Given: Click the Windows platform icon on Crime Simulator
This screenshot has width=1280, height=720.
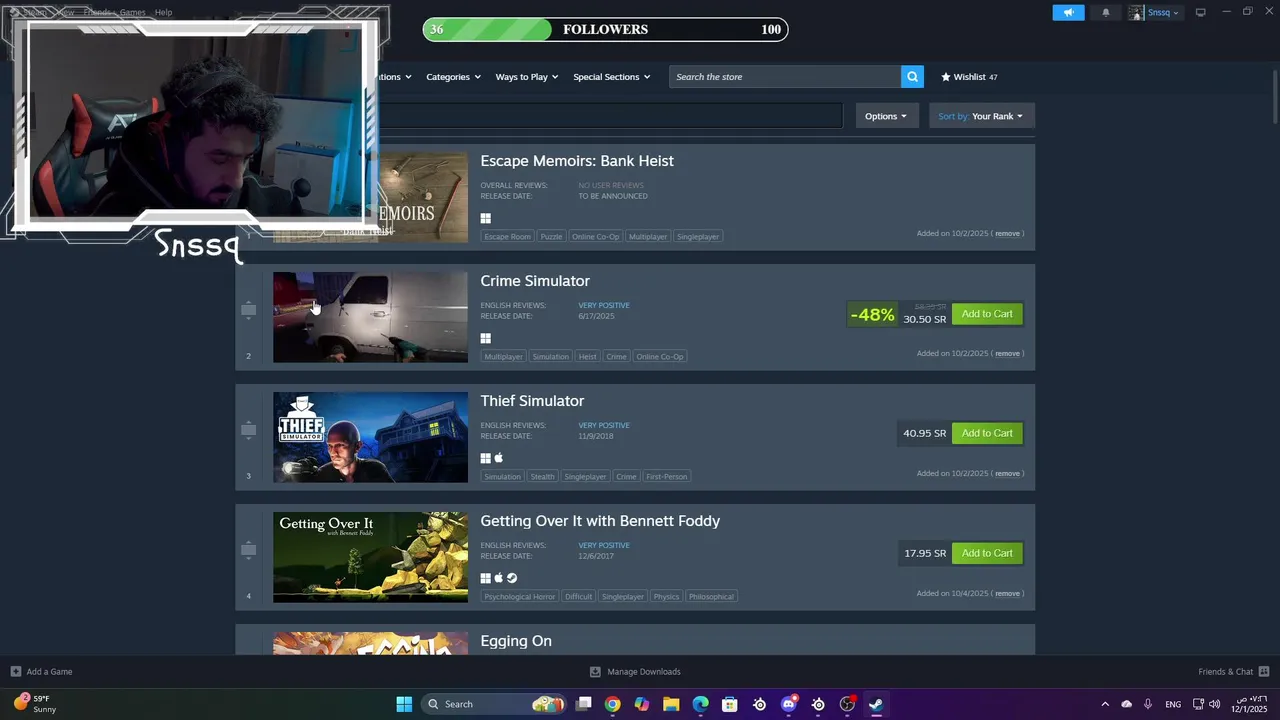Looking at the screenshot, I should tap(486, 338).
